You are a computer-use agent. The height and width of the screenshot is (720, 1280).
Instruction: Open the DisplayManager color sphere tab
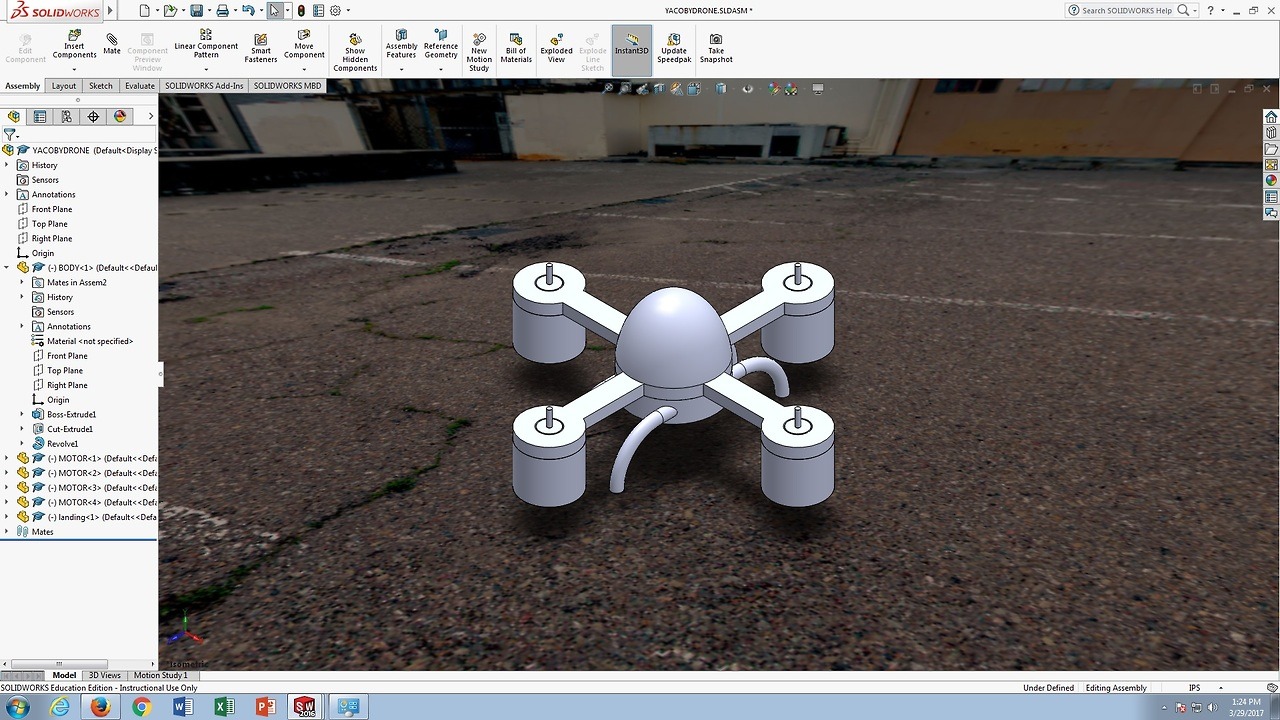coord(120,116)
